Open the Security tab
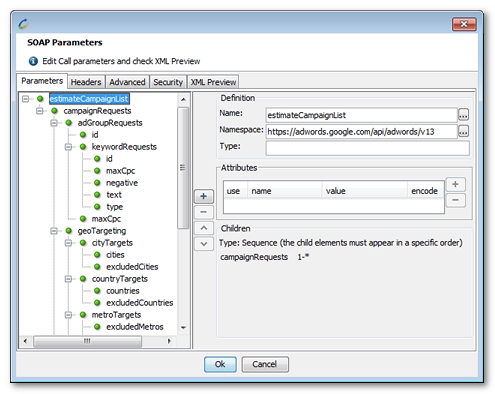This screenshot has width=495, height=394. (x=168, y=82)
